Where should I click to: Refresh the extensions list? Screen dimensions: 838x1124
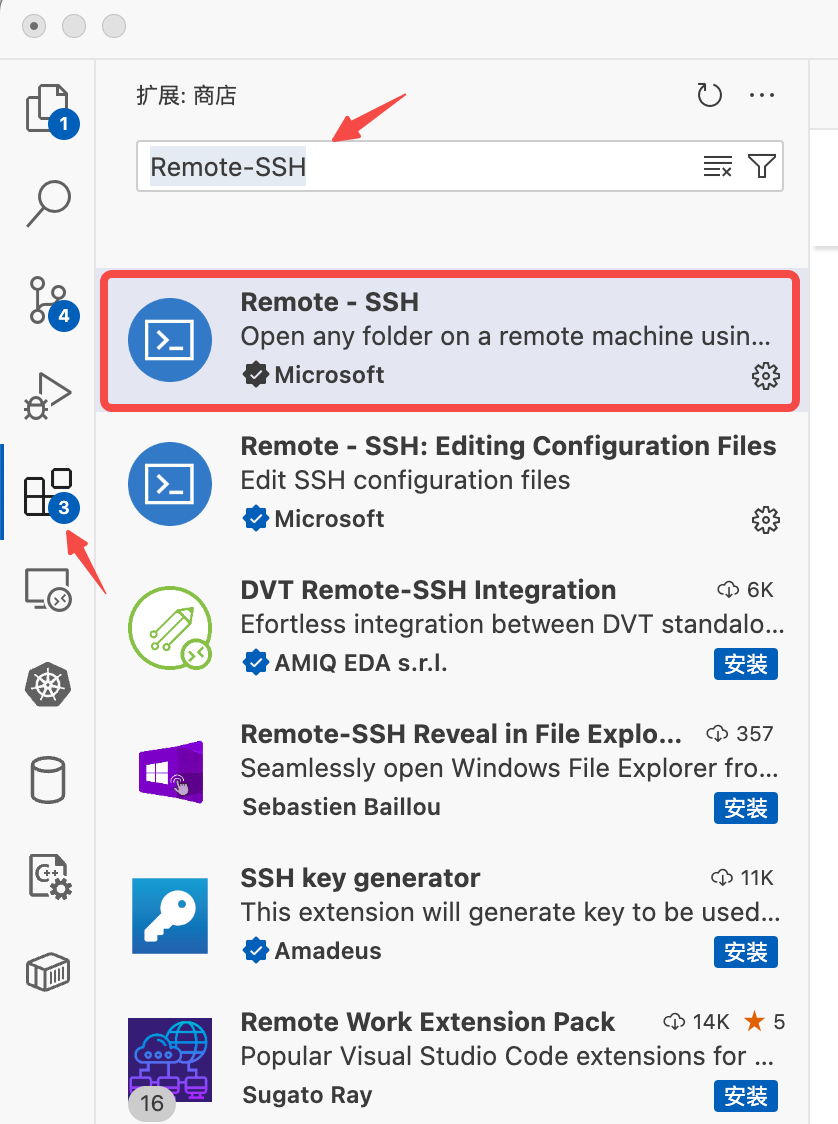pos(709,95)
